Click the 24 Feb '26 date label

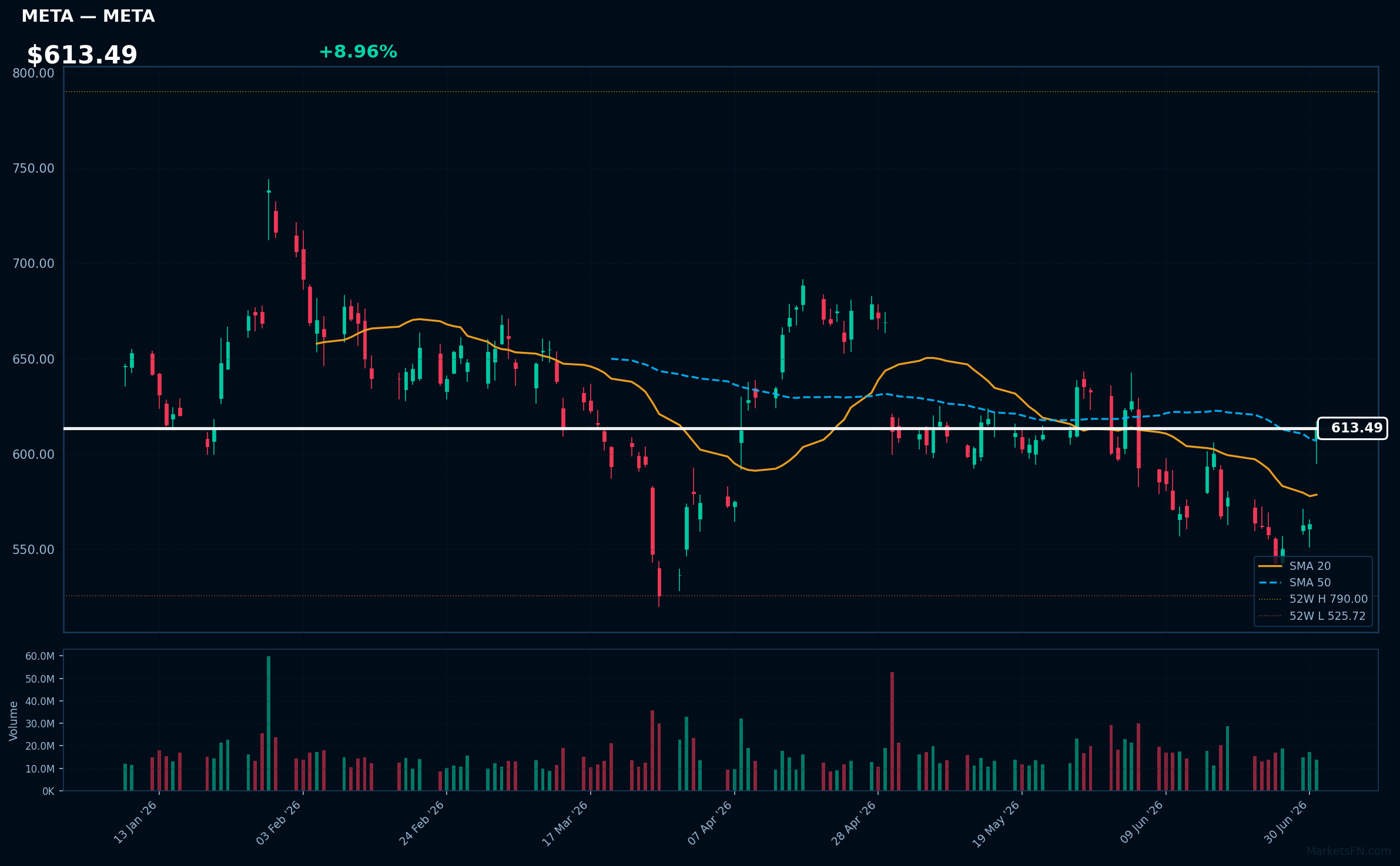[x=422, y=823]
